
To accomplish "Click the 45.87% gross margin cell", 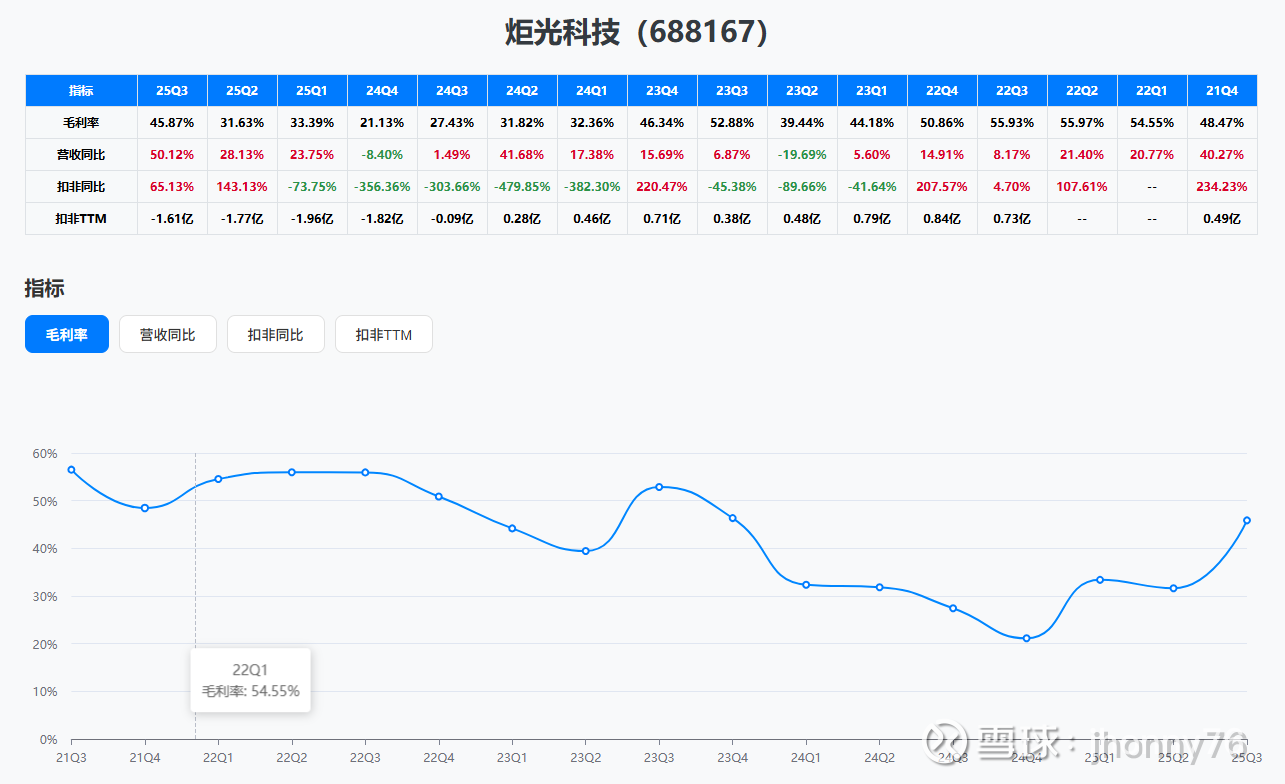I will 172,123.
